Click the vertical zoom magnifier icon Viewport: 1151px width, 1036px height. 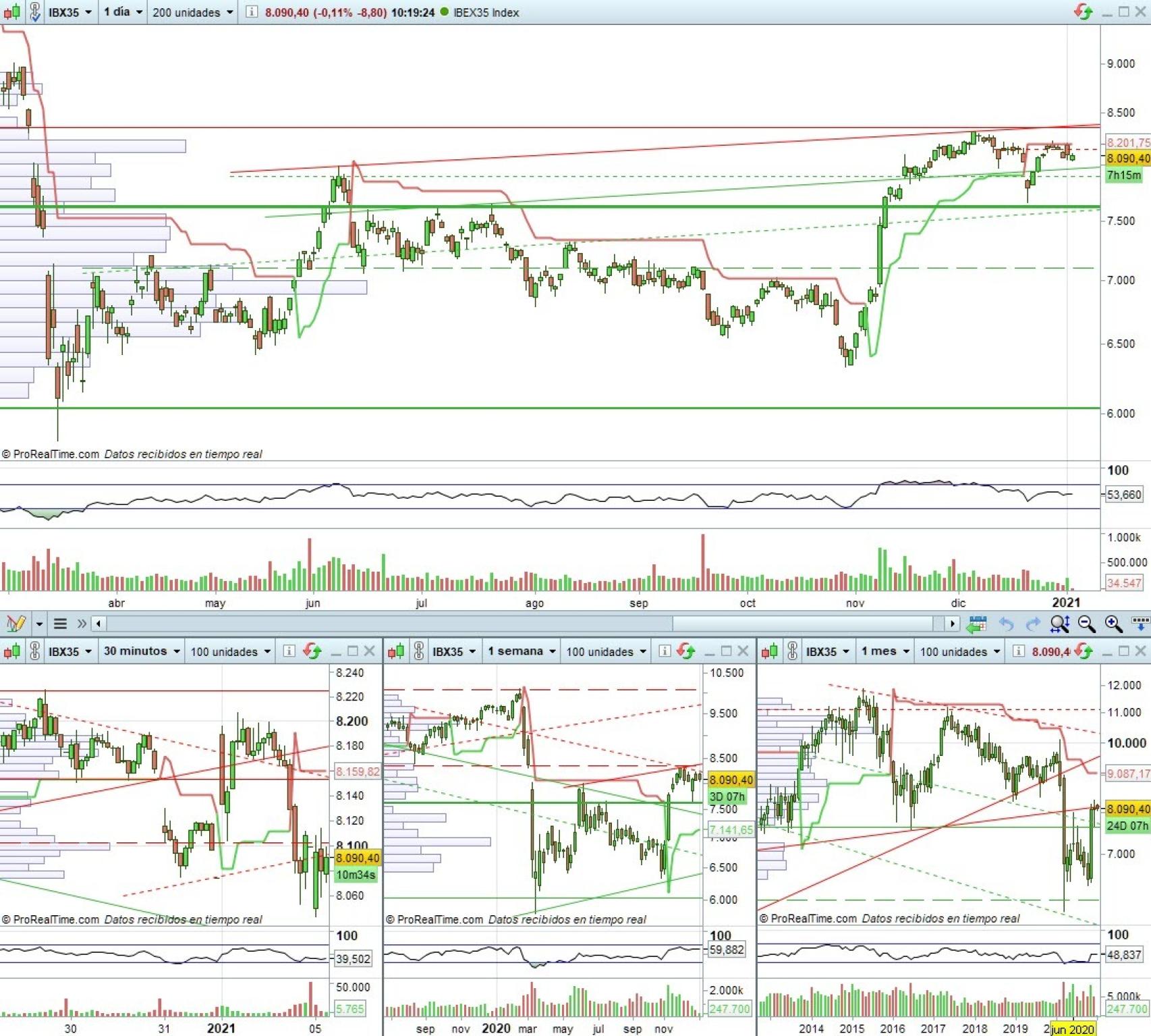1059,624
